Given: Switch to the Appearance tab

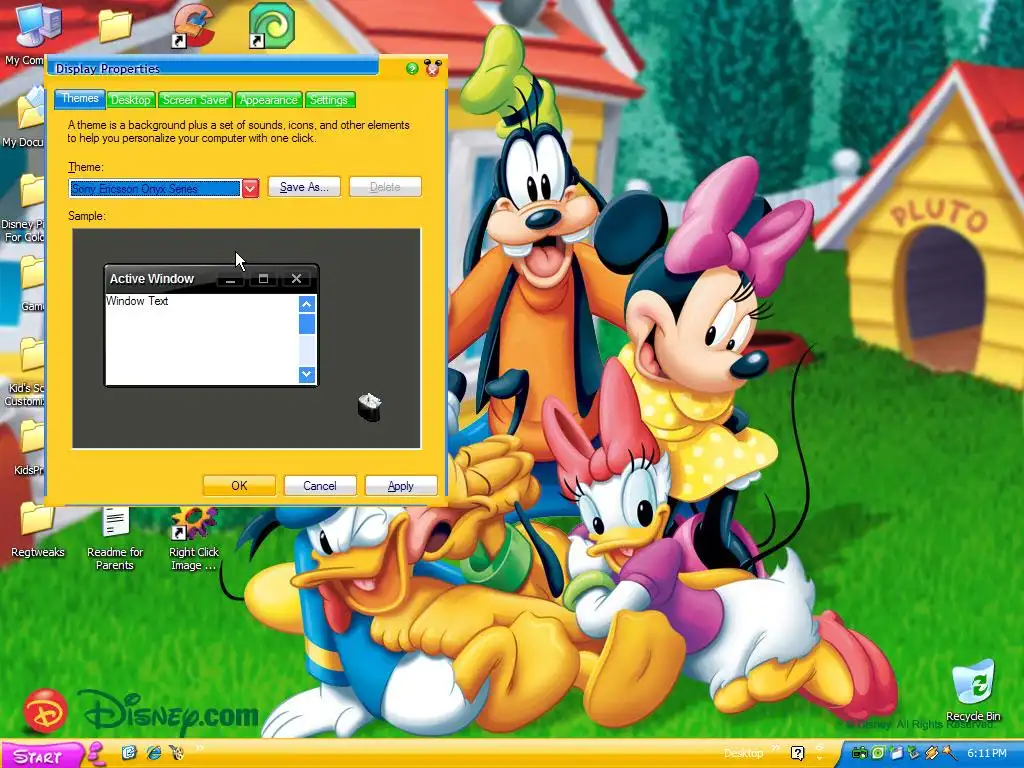Looking at the screenshot, I should point(268,100).
